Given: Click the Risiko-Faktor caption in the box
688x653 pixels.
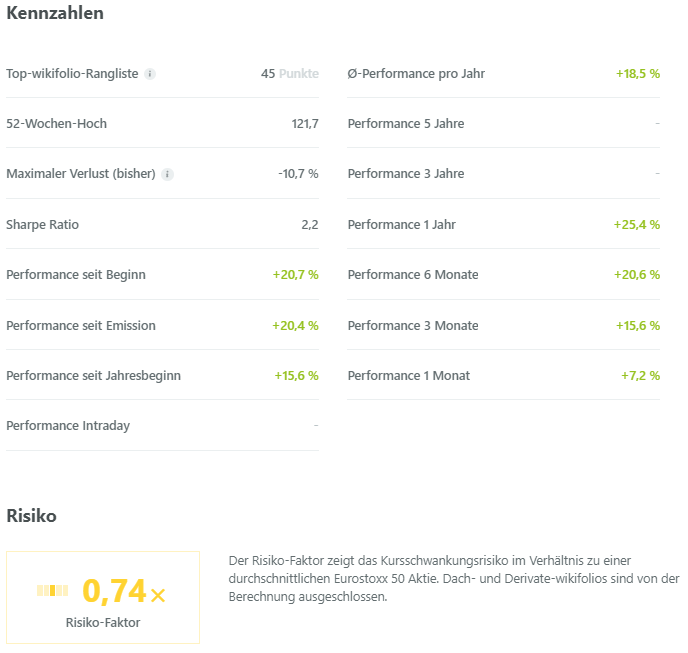Looking at the screenshot, I should pos(103,623).
